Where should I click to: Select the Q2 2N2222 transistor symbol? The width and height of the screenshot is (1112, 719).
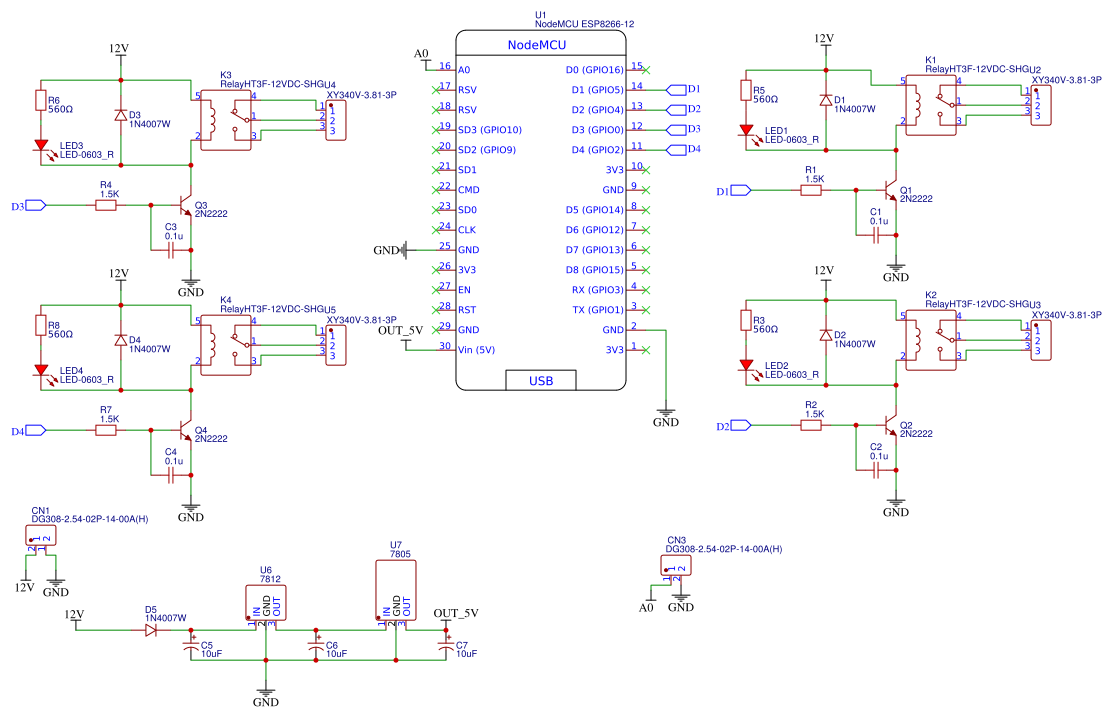(889, 425)
